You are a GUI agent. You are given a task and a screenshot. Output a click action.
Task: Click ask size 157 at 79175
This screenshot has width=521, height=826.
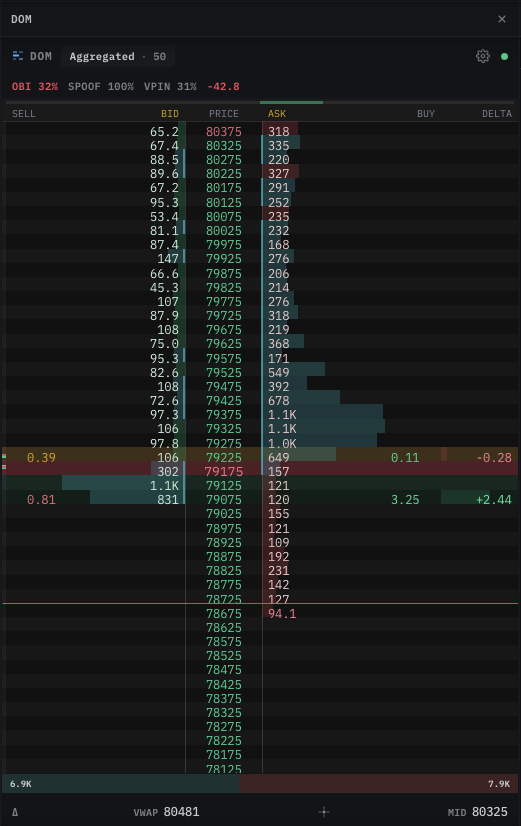click(x=279, y=471)
